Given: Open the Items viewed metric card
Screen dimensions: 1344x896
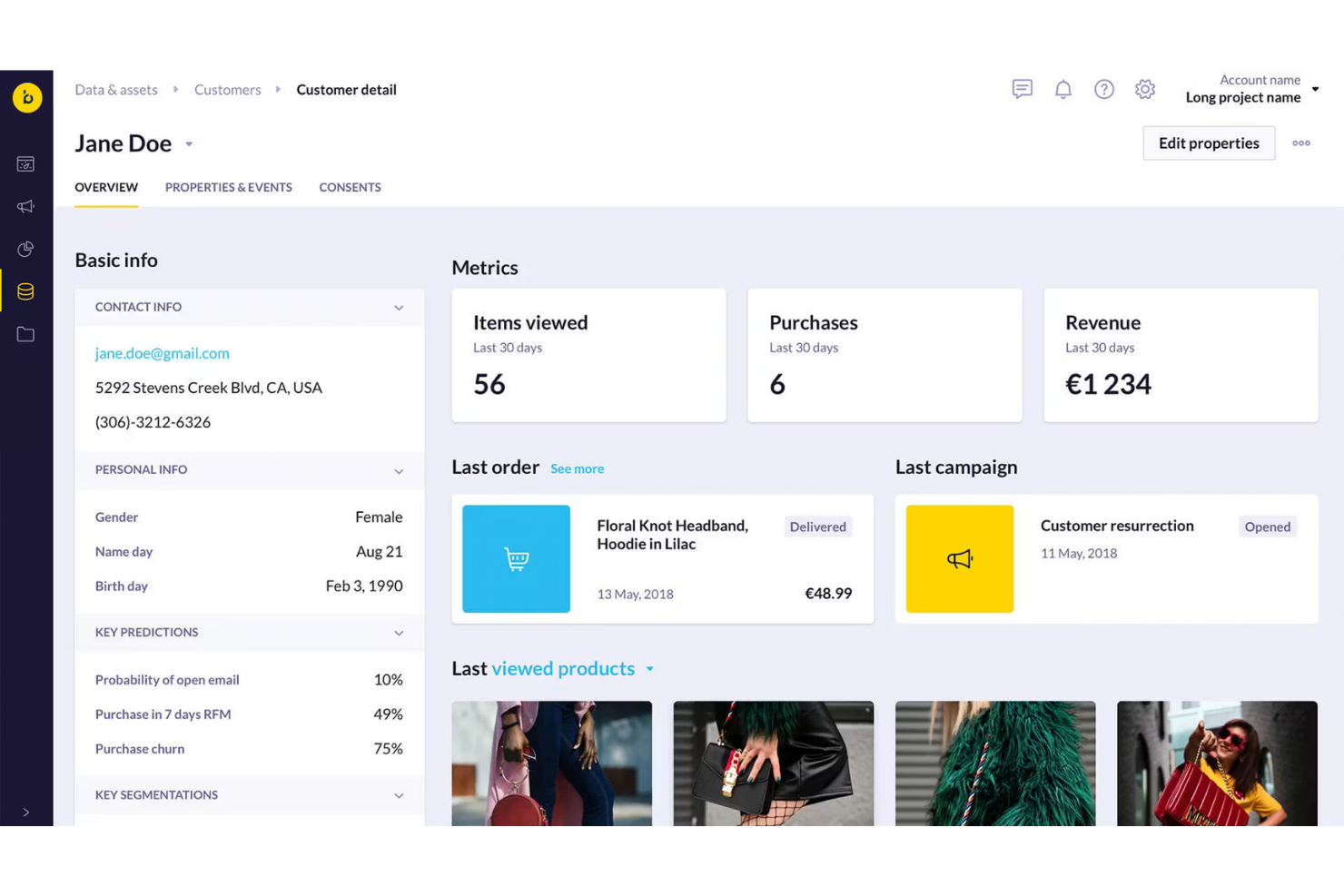Looking at the screenshot, I should coord(588,355).
